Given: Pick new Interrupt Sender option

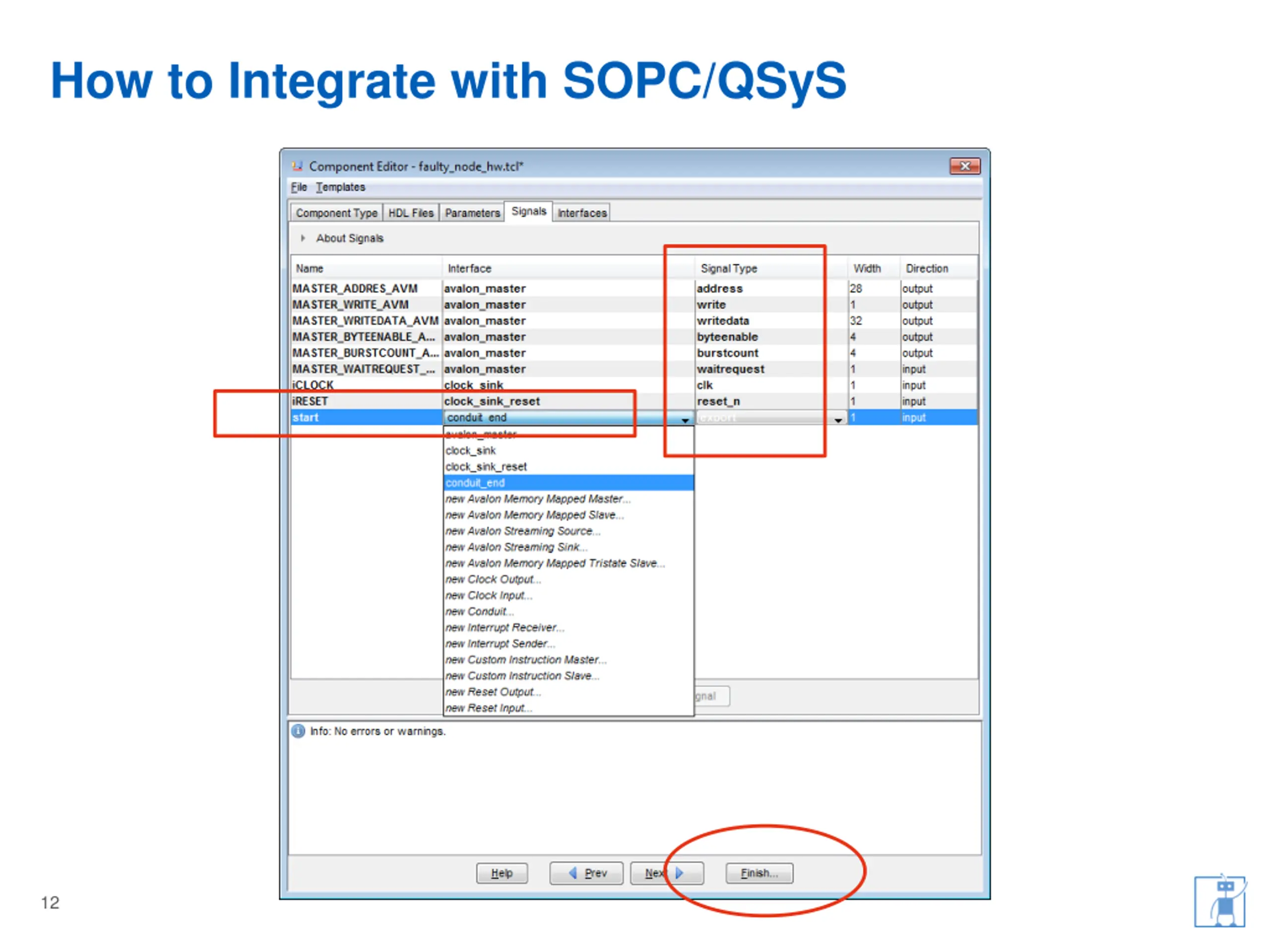Looking at the screenshot, I should [x=569, y=643].
